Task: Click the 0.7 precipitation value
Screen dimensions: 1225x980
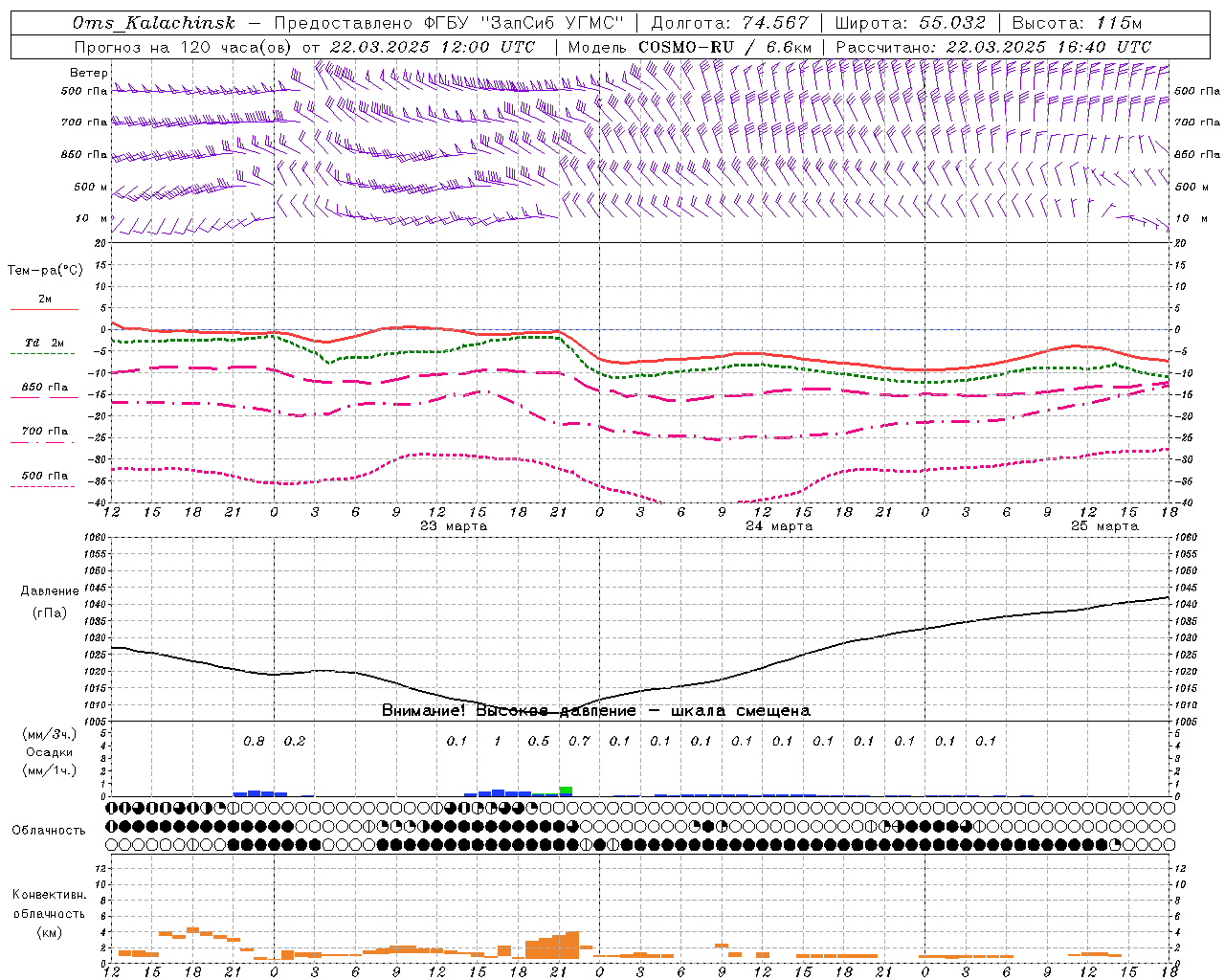Action: point(579,741)
